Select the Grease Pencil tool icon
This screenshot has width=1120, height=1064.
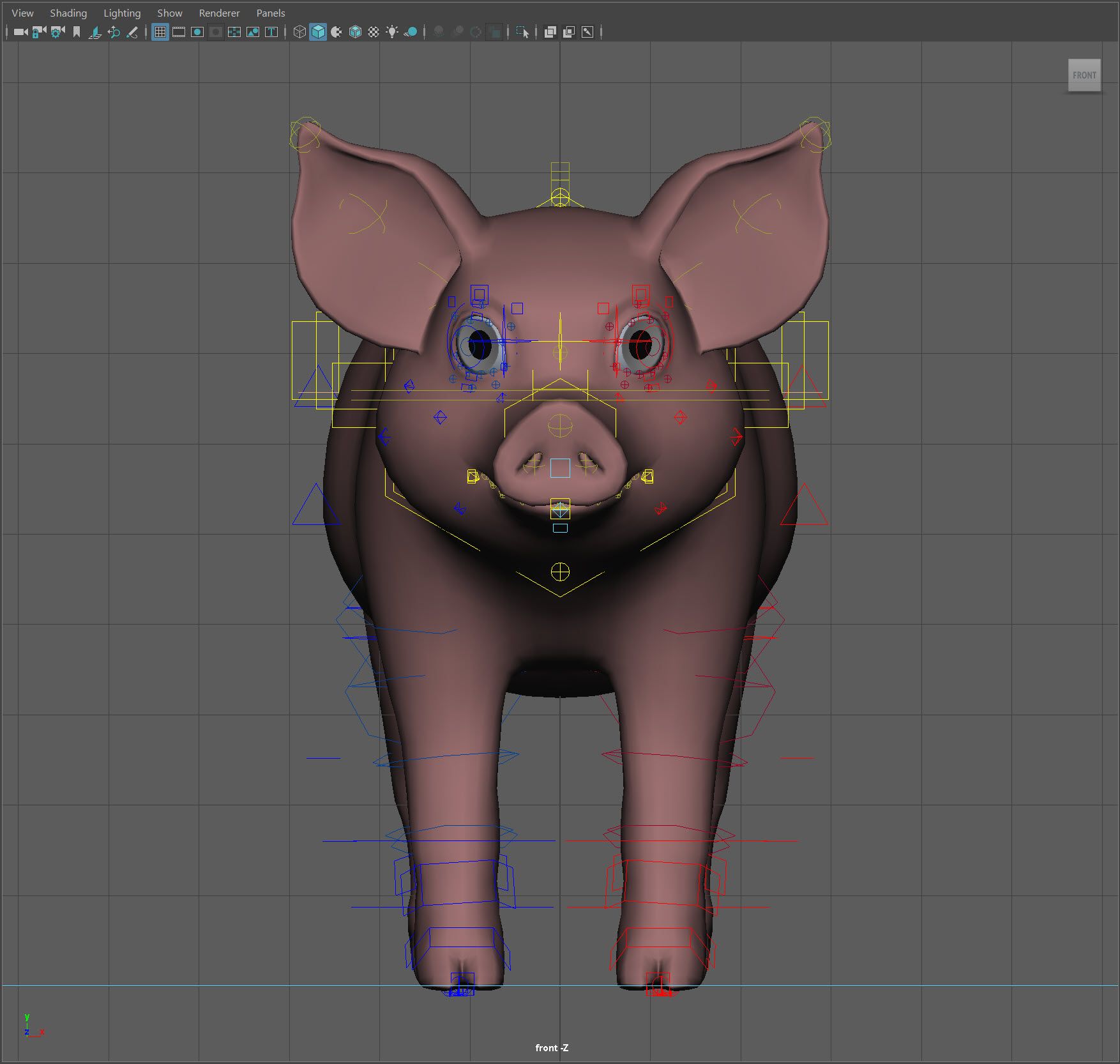pos(132,32)
